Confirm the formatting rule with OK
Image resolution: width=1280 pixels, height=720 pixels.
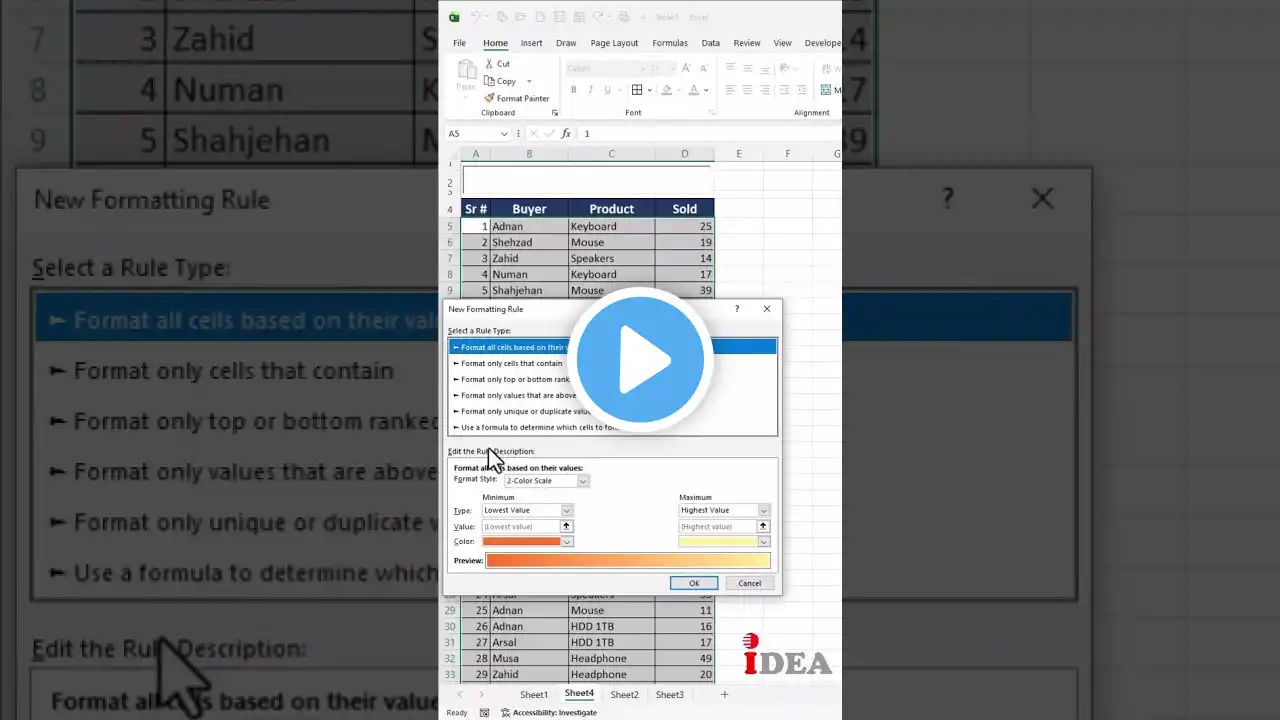pos(694,583)
